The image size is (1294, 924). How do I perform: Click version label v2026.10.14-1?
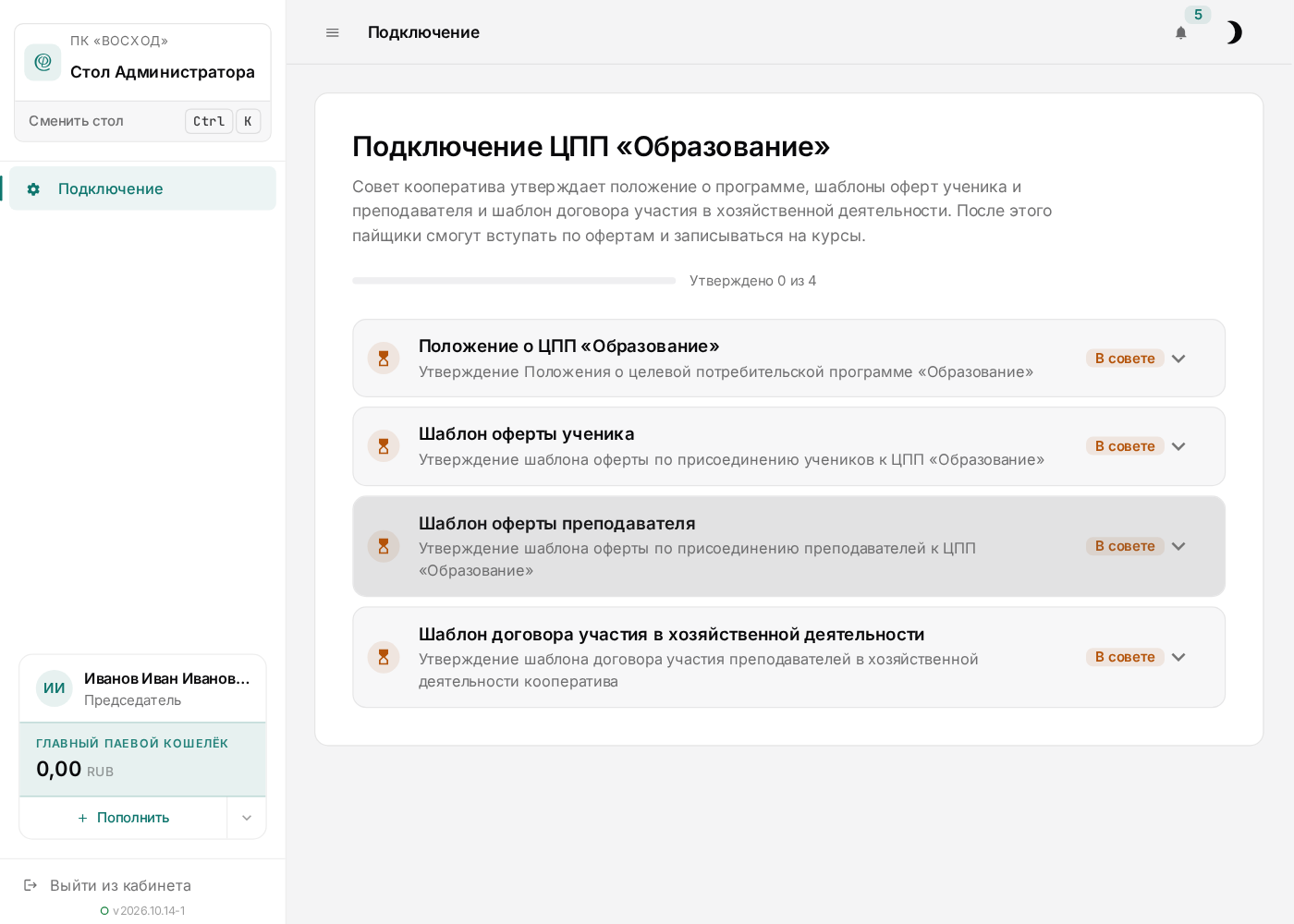[x=149, y=911]
